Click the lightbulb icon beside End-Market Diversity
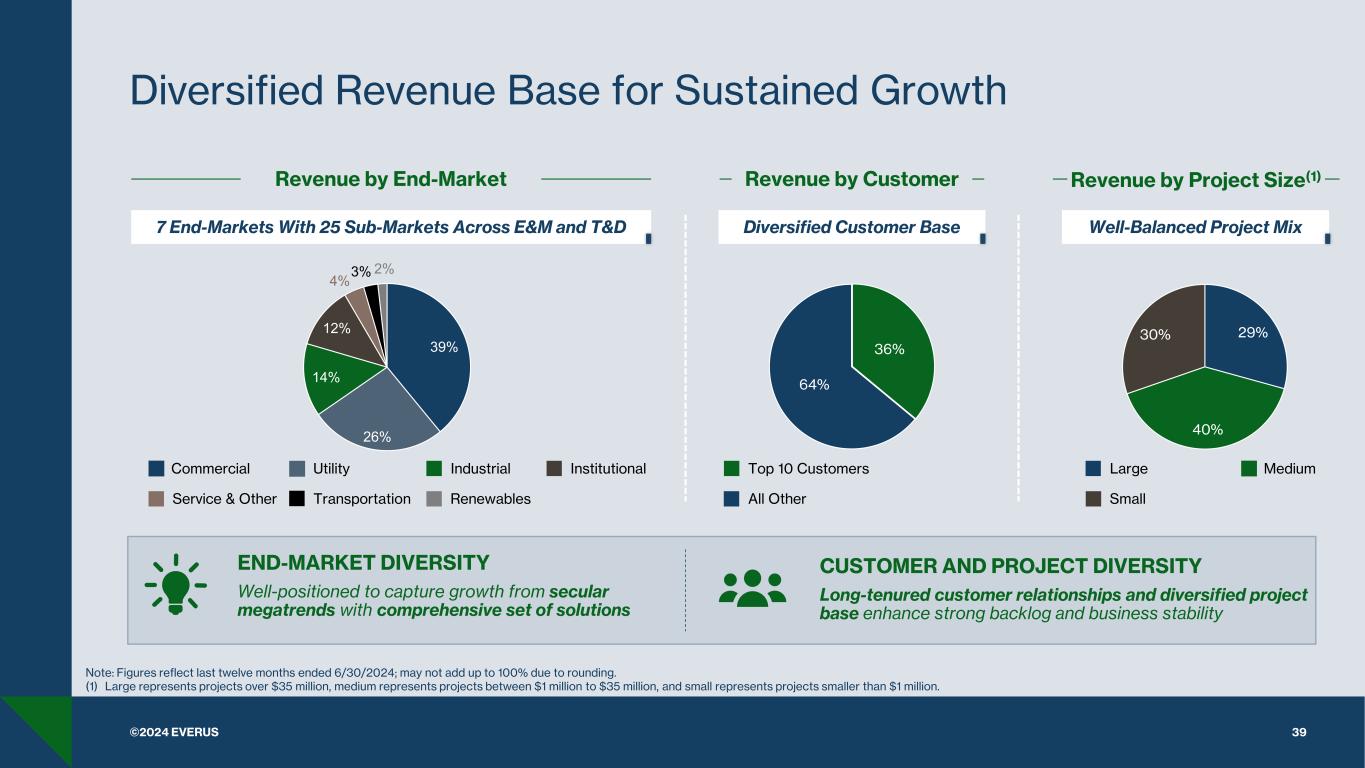This screenshot has height=768, width=1365. coord(175,583)
